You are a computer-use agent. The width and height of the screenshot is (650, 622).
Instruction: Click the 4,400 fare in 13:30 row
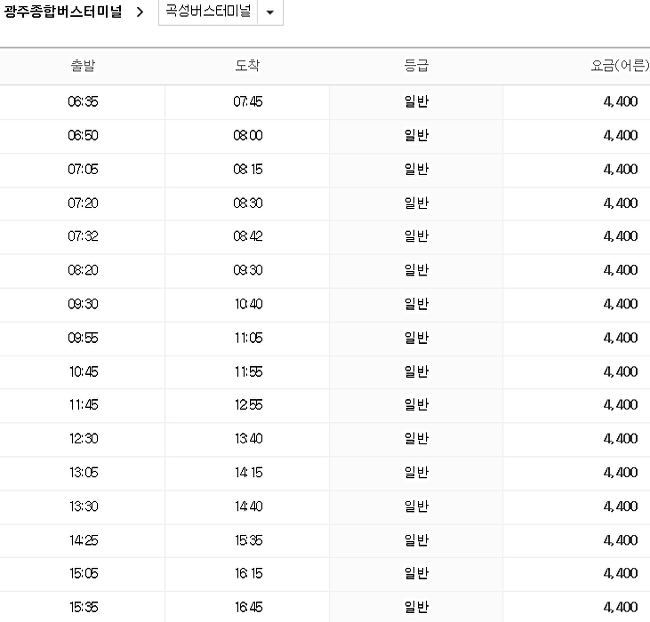(x=621, y=507)
